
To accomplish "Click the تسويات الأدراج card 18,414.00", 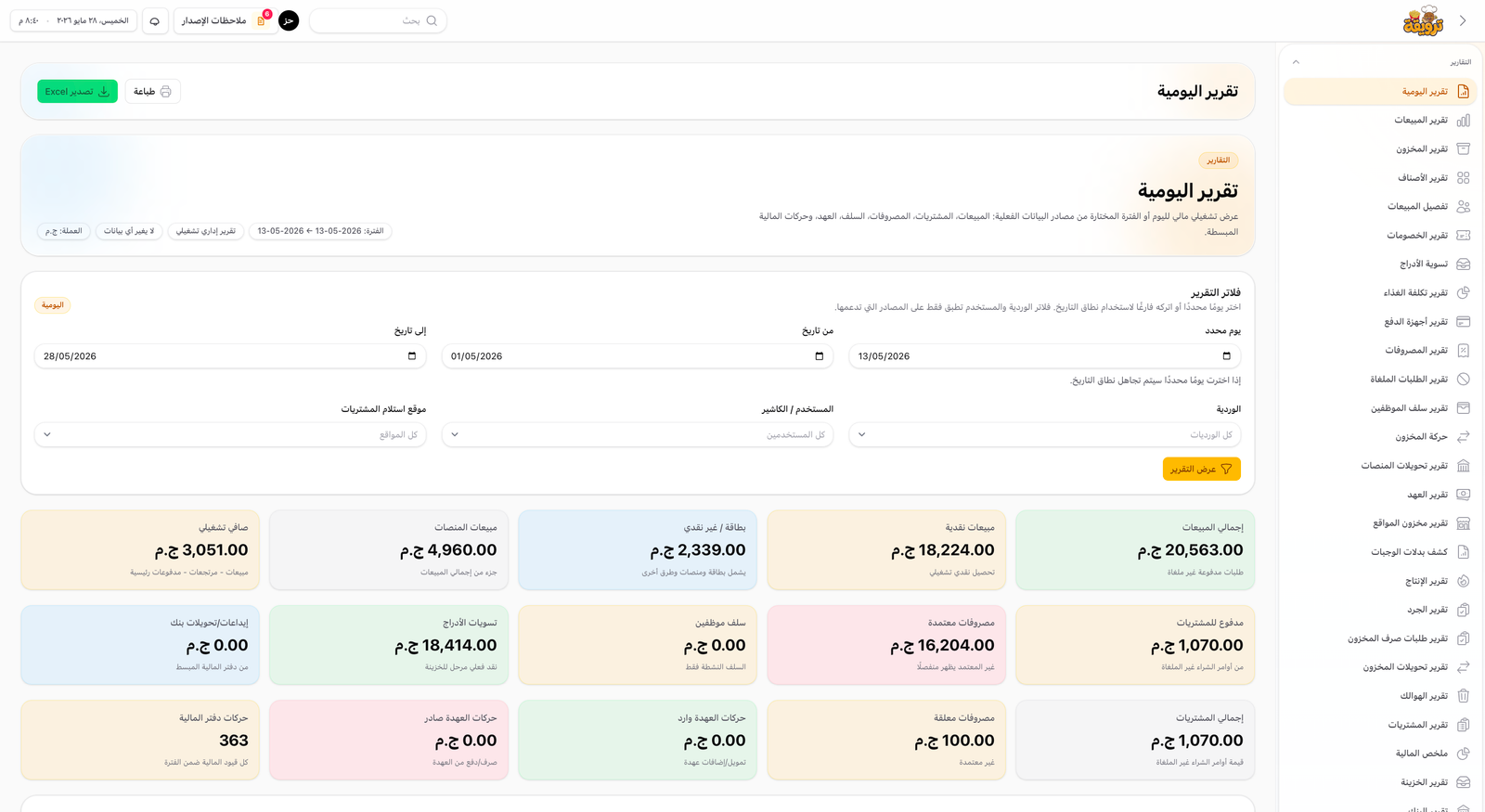I will coord(389,645).
